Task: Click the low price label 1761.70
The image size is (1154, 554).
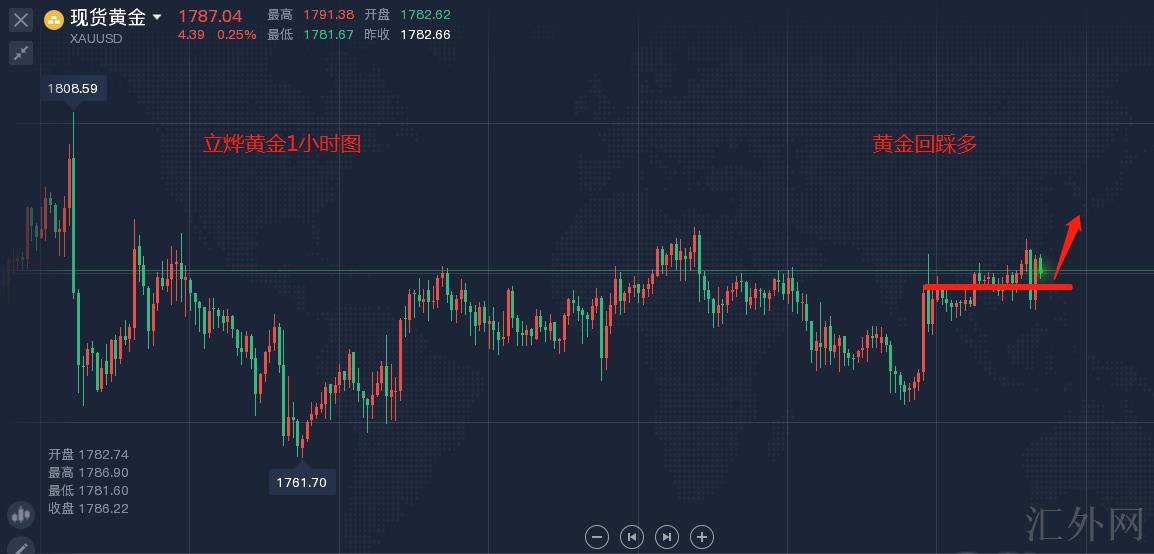Action: [302, 483]
